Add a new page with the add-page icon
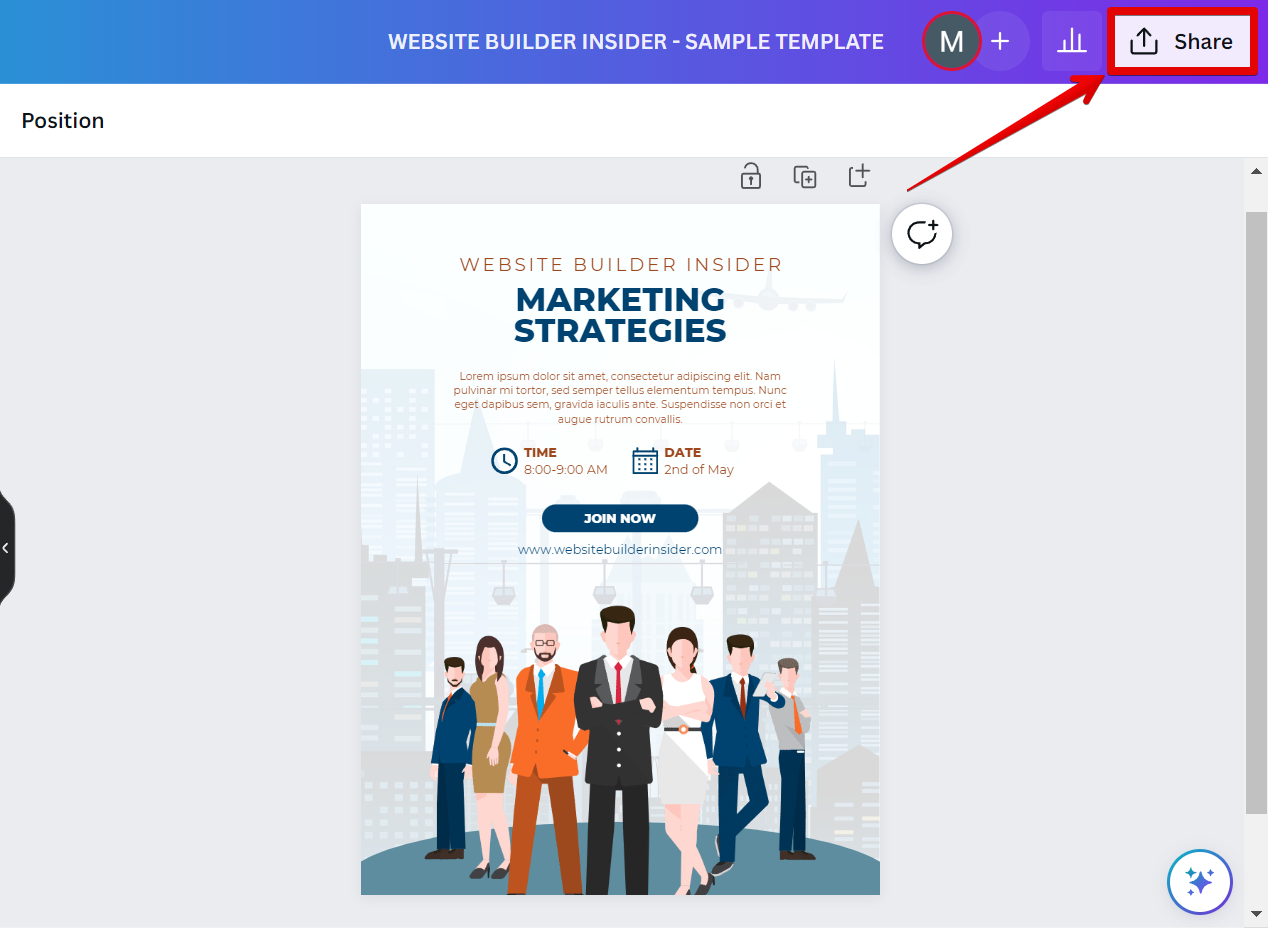1268x928 pixels. coord(859,176)
